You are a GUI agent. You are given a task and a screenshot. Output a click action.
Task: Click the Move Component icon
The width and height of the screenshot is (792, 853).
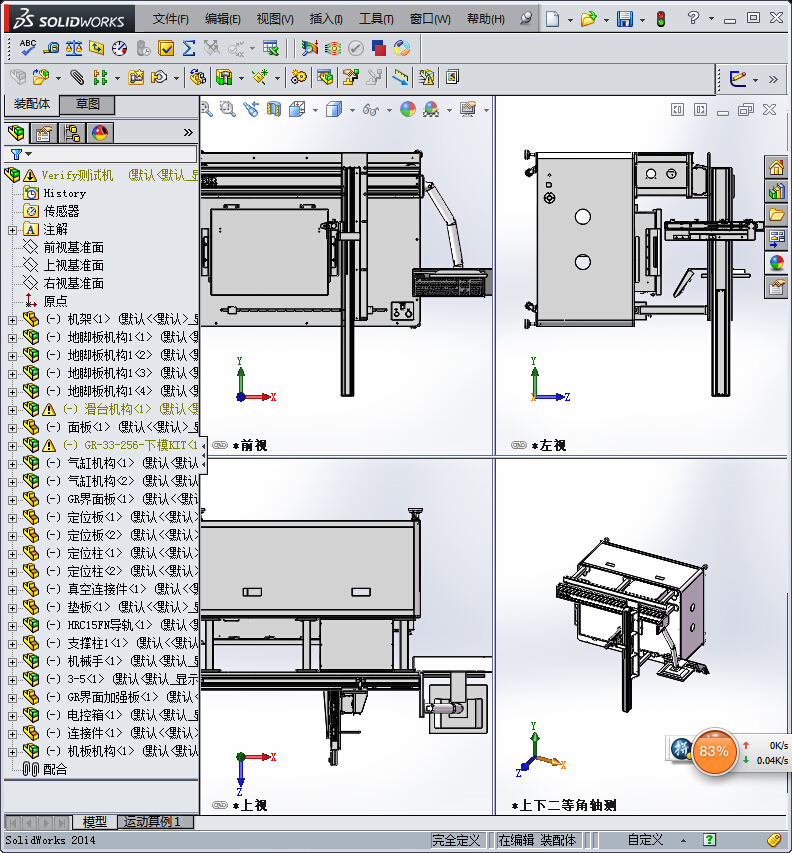click(x=159, y=77)
